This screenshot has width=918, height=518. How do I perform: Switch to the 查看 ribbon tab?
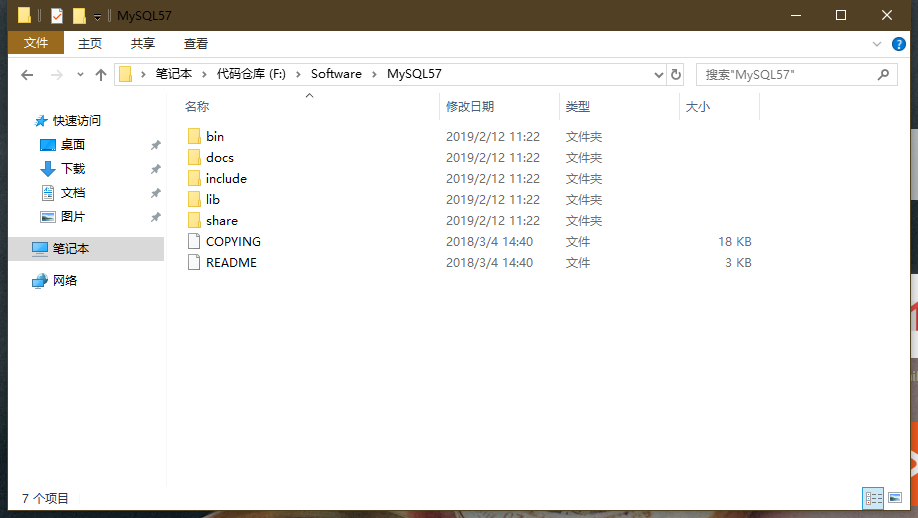(x=196, y=43)
